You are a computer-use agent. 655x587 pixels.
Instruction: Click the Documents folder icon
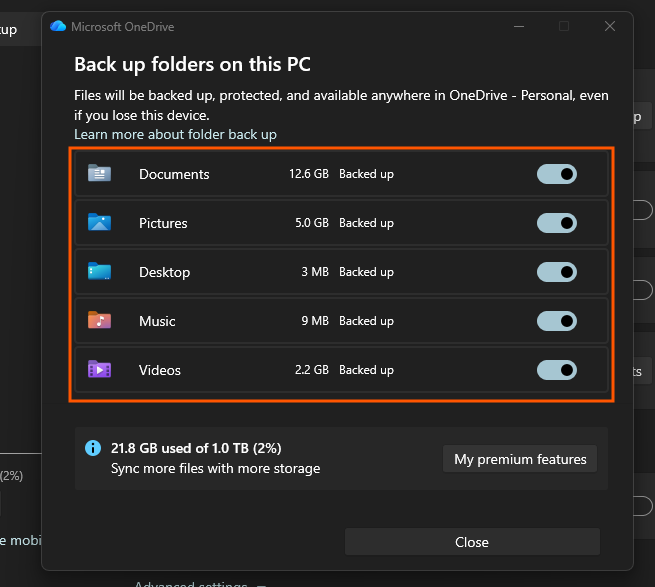tap(99, 173)
